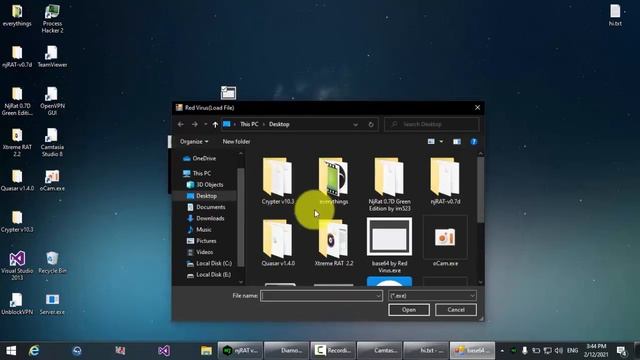Refresh the Desktop folder view
Screen dimensions: 640x360
click(x=371, y=124)
